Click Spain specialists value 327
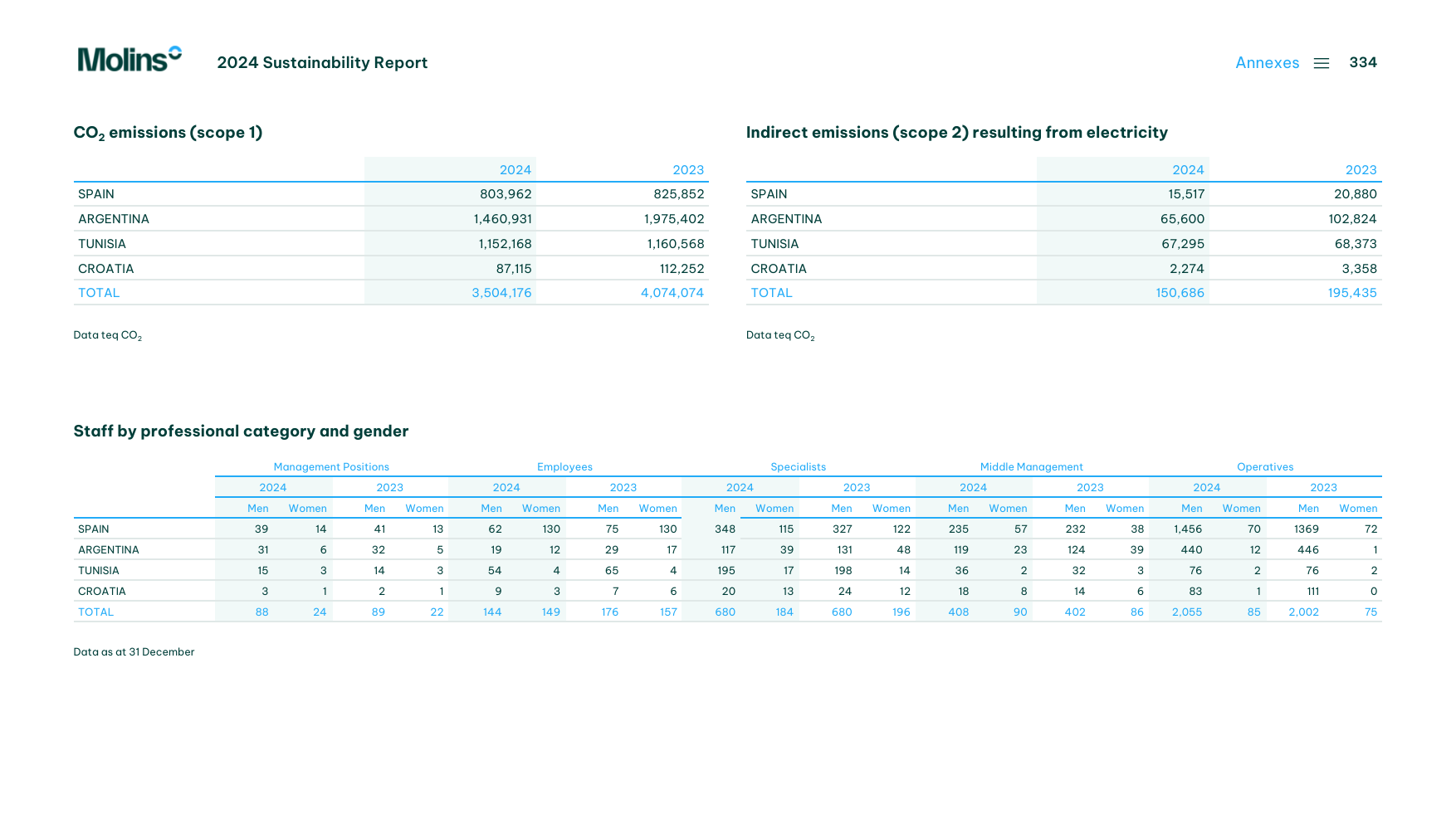1456x819 pixels. click(x=843, y=529)
